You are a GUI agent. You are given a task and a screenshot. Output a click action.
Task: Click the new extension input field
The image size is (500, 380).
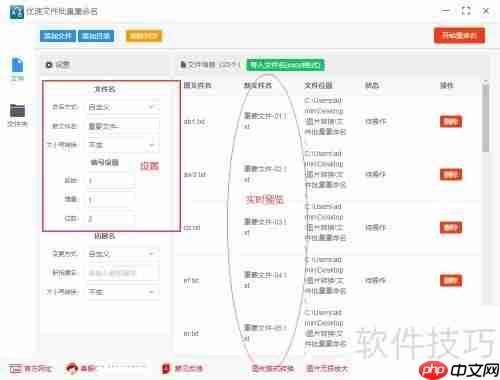pyautogui.click(x=123, y=273)
